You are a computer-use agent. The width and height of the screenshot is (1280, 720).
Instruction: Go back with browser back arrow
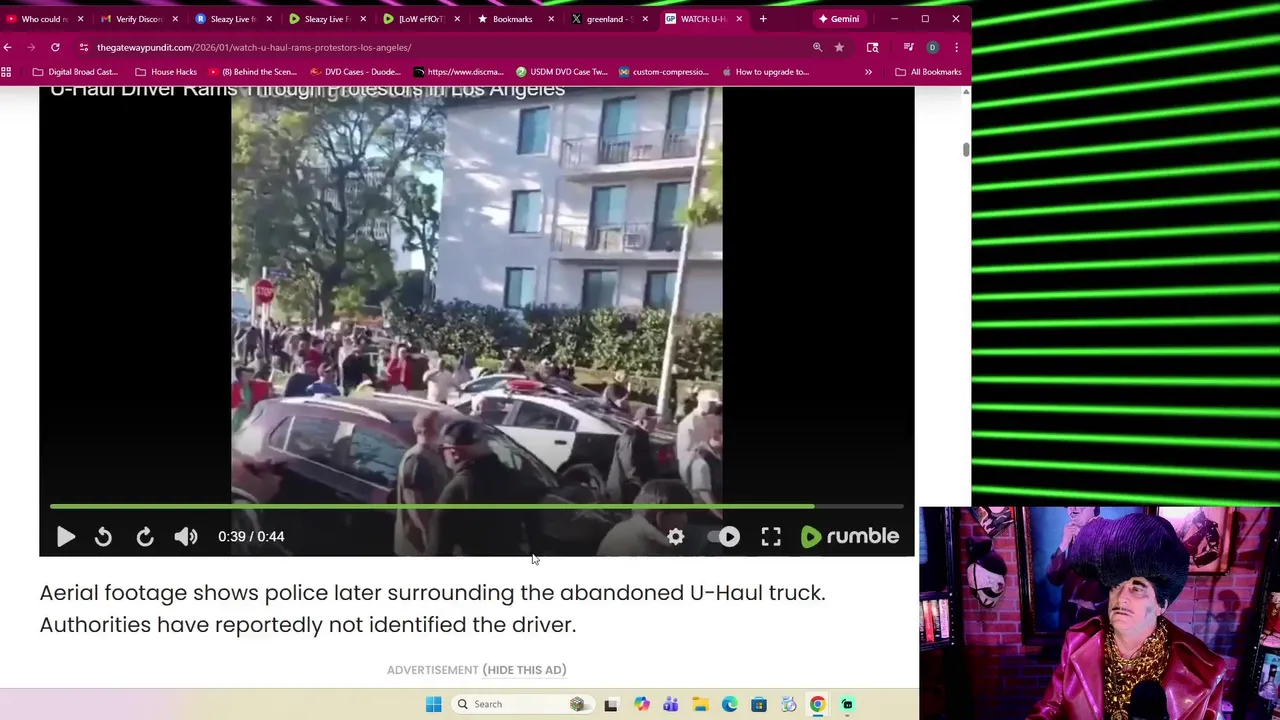pyautogui.click(x=8, y=47)
